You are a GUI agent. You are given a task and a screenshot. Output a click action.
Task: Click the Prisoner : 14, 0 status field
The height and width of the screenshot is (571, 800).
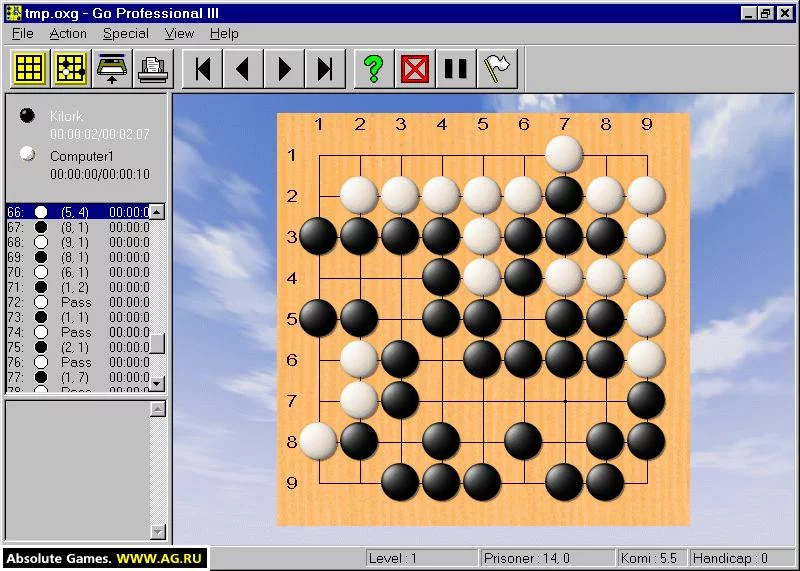click(x=546, y=558)
